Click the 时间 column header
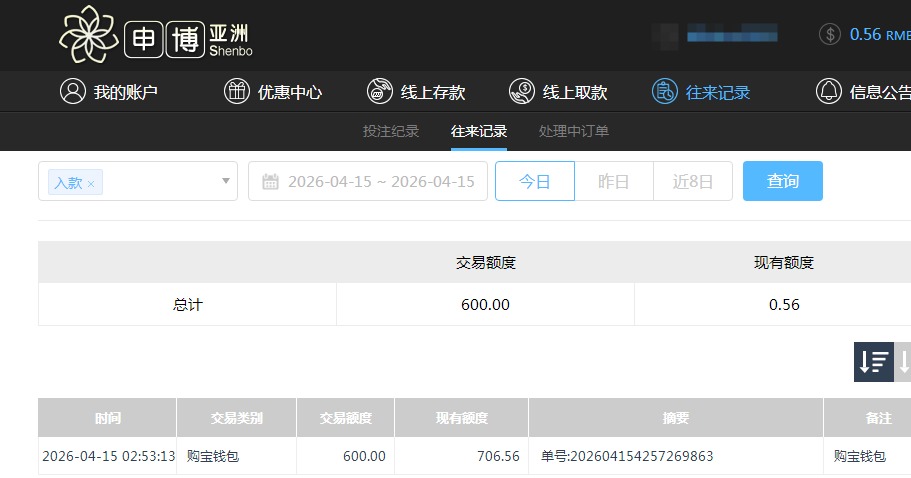The height and width of the screenshot is (478, 911). tap(107, 418)
